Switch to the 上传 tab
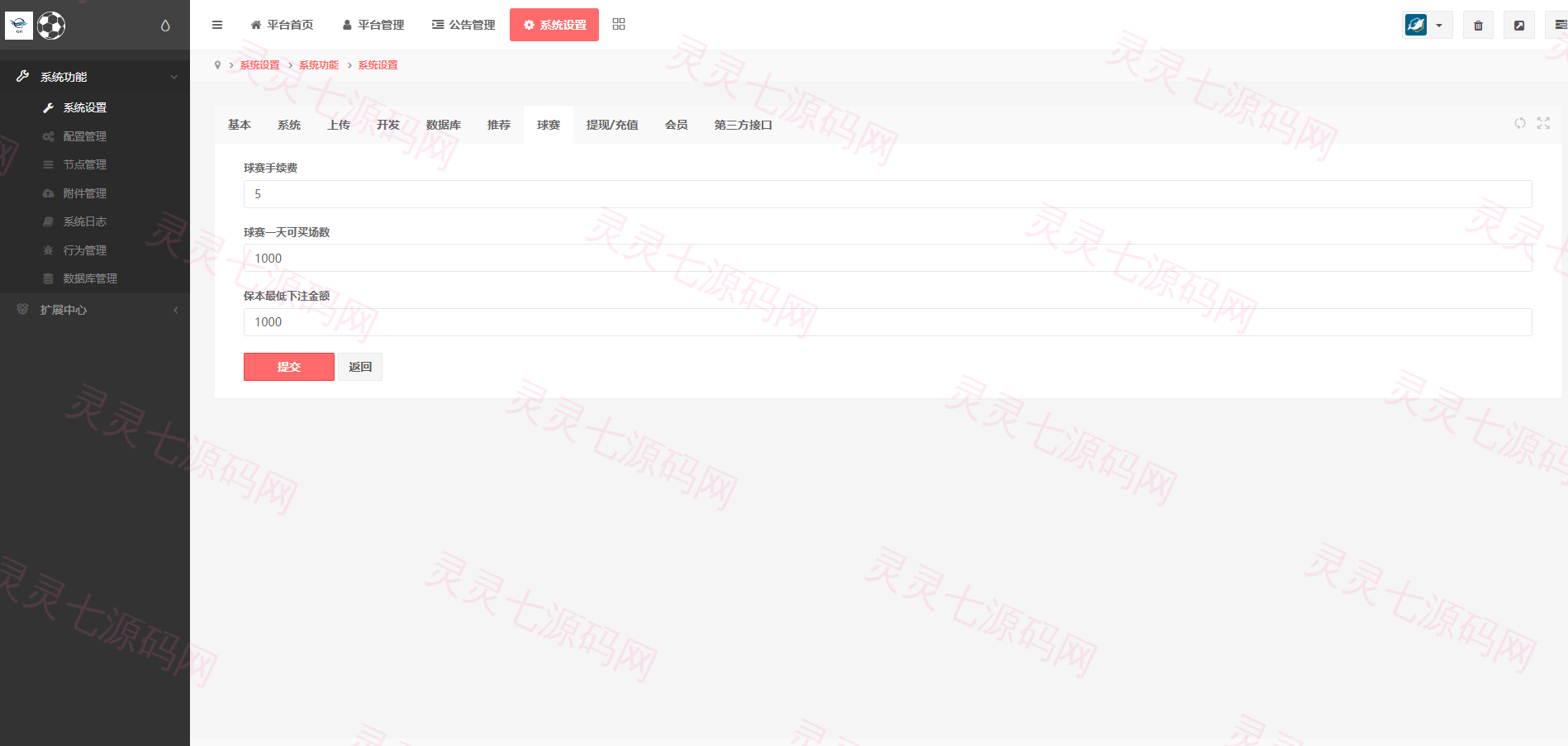1568x746 pixels. click(x=339, y=125)
